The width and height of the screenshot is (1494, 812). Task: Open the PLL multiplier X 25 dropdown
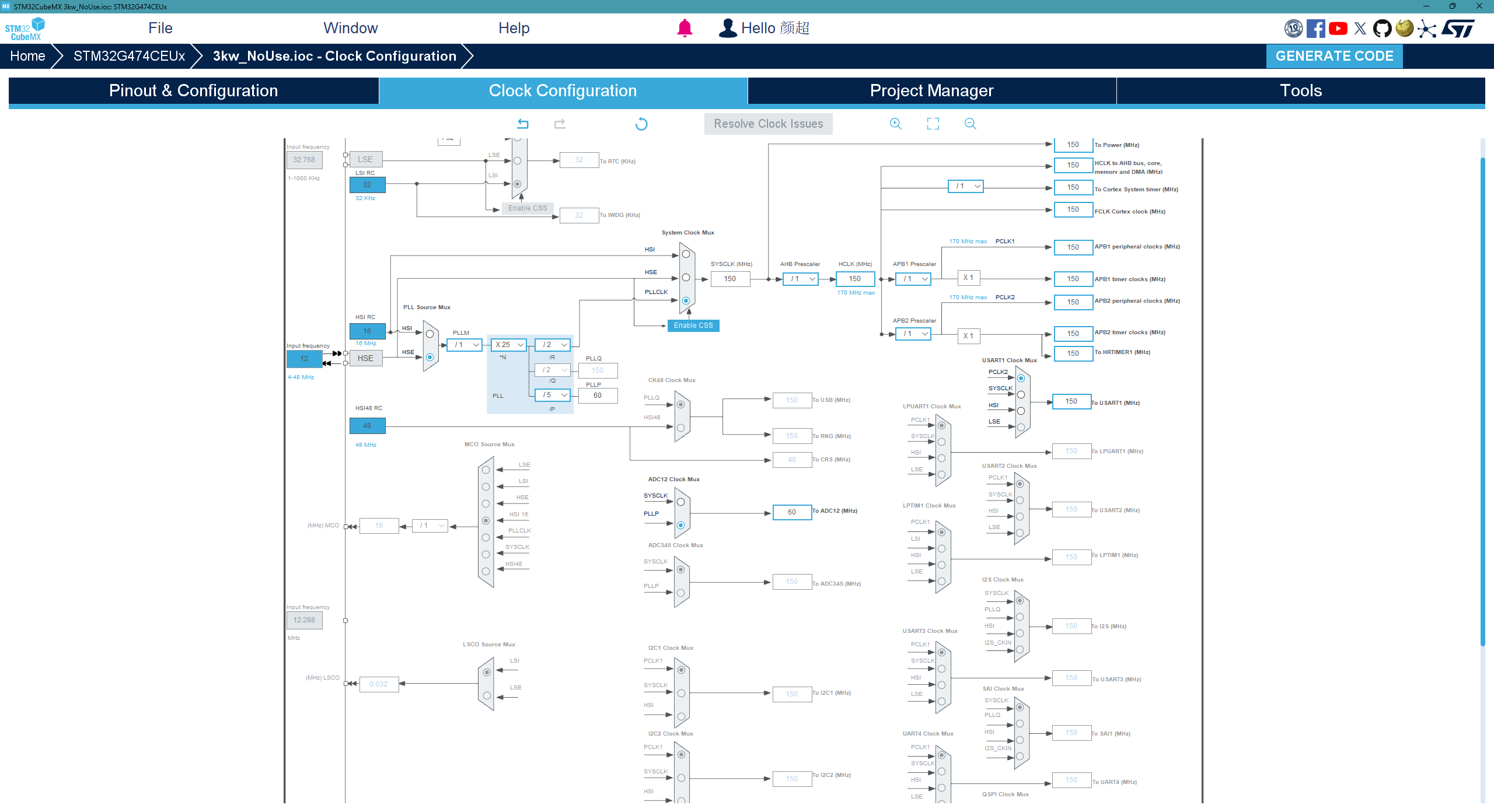[x=508, y=345]
